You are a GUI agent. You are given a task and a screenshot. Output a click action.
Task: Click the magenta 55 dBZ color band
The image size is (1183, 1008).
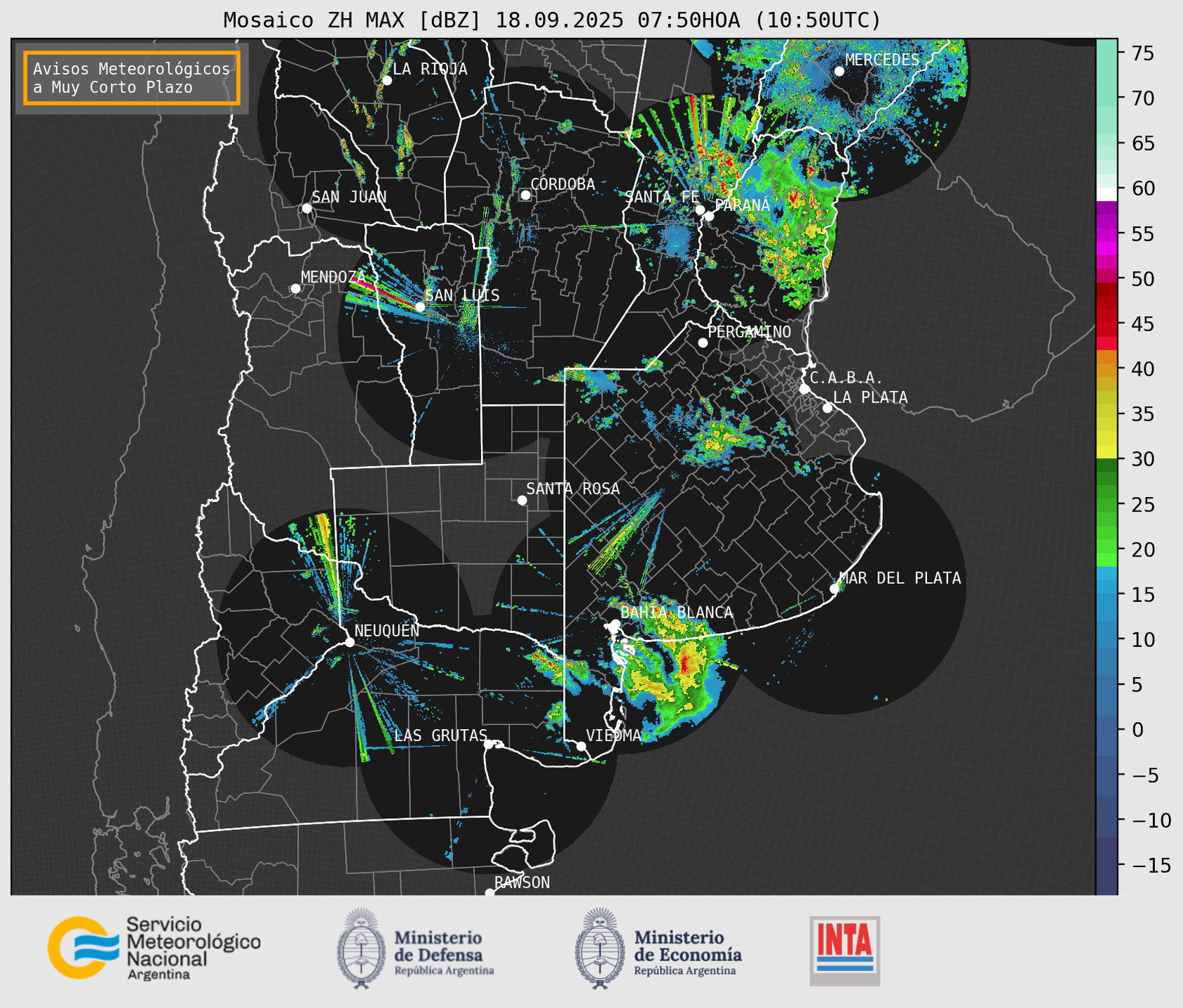(1107, 234)
